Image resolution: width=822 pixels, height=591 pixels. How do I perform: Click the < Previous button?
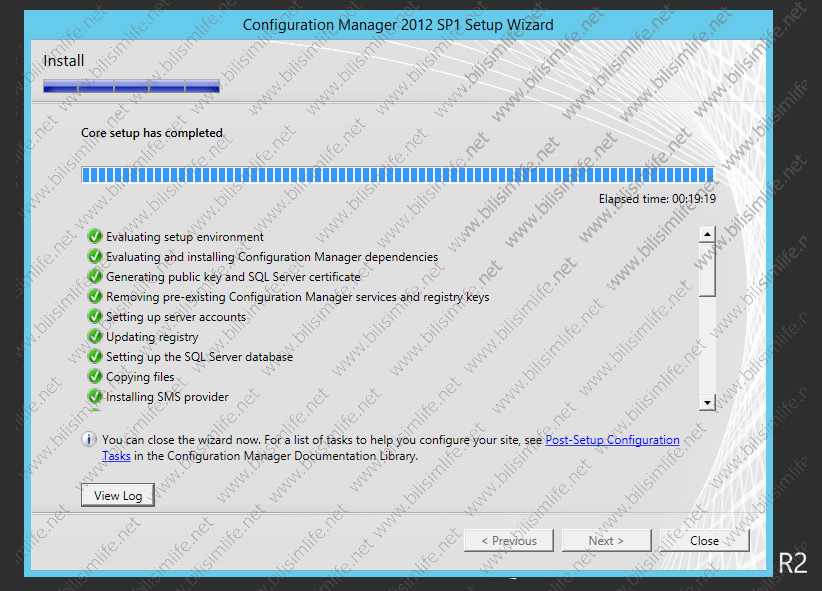tap(509, 540)
